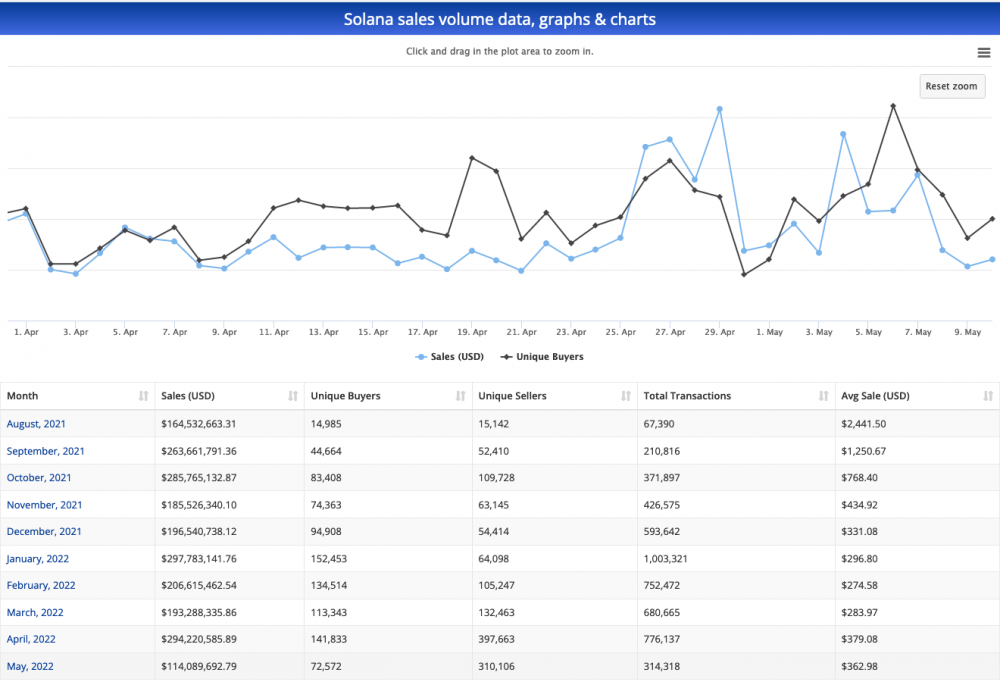
Task: Open the January, 2022 month link
Action: (x=38, y=559)
